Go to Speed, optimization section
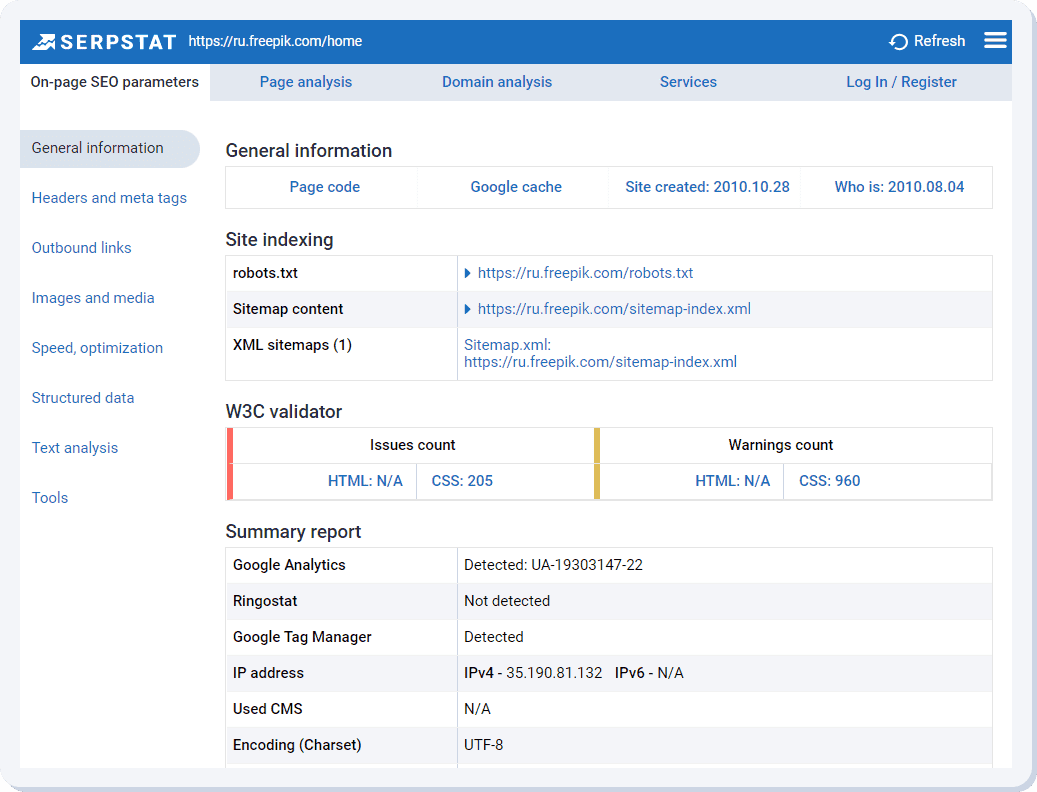Viewport: 1037px width, 792px height. coord(97,348)
